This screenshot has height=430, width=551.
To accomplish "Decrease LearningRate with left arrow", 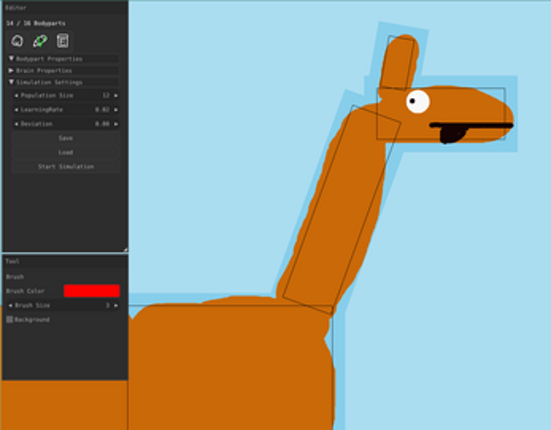I will [16, 110].
